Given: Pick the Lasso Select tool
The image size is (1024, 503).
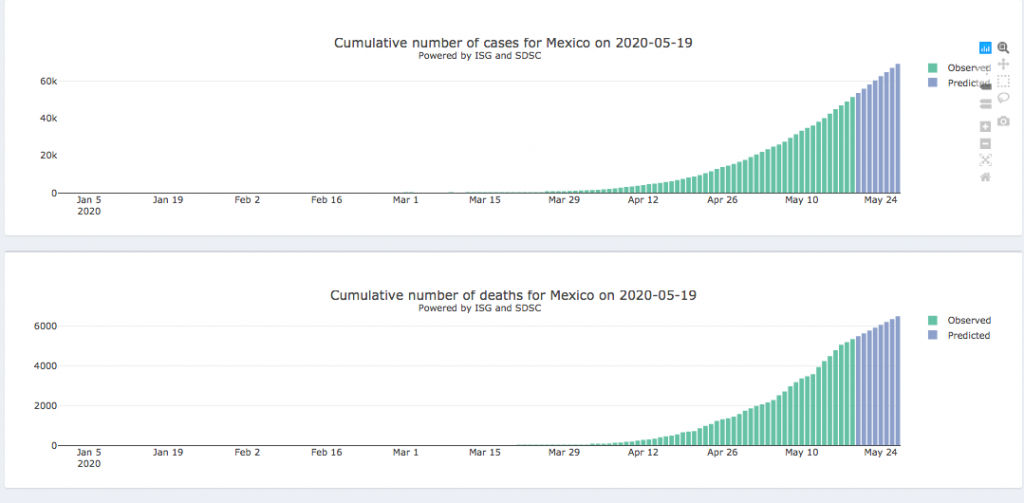Looking at the screenshot, I should click(1003, 98).
